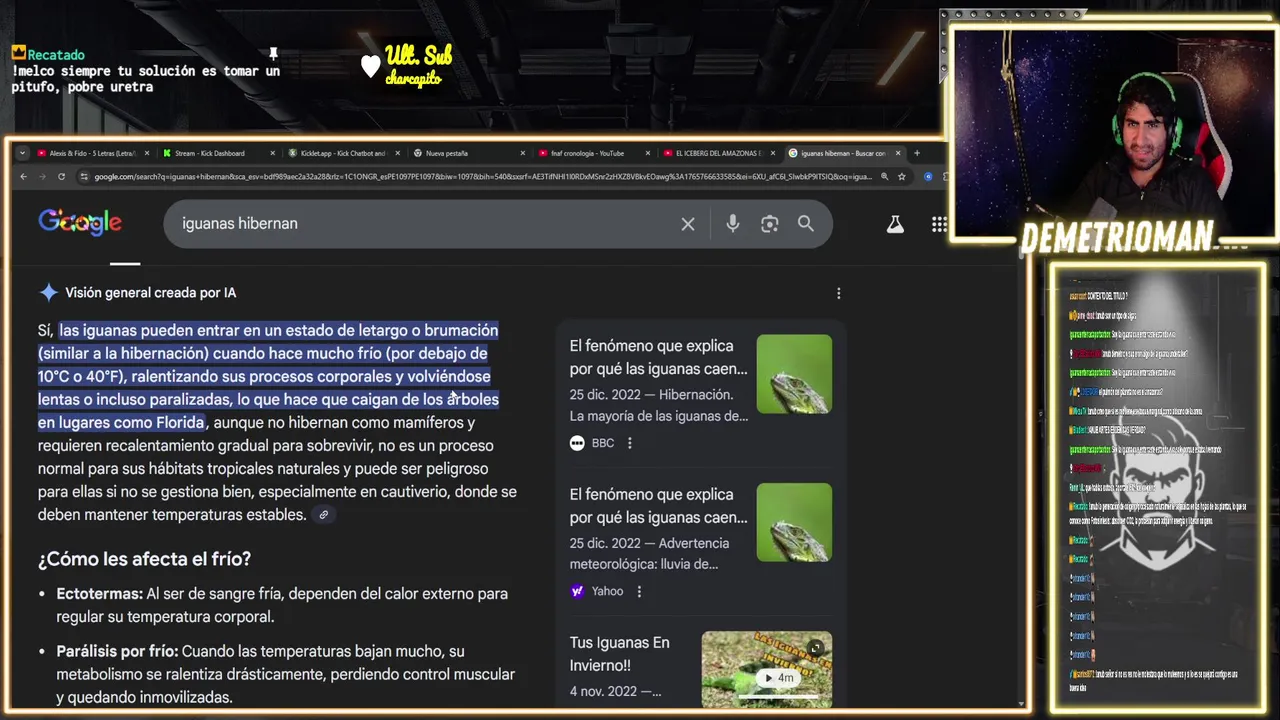The height and width of the screenshot is (720, 1280).
Task: Open the Yahoo source three-dot menu
Action: point(639,591)
